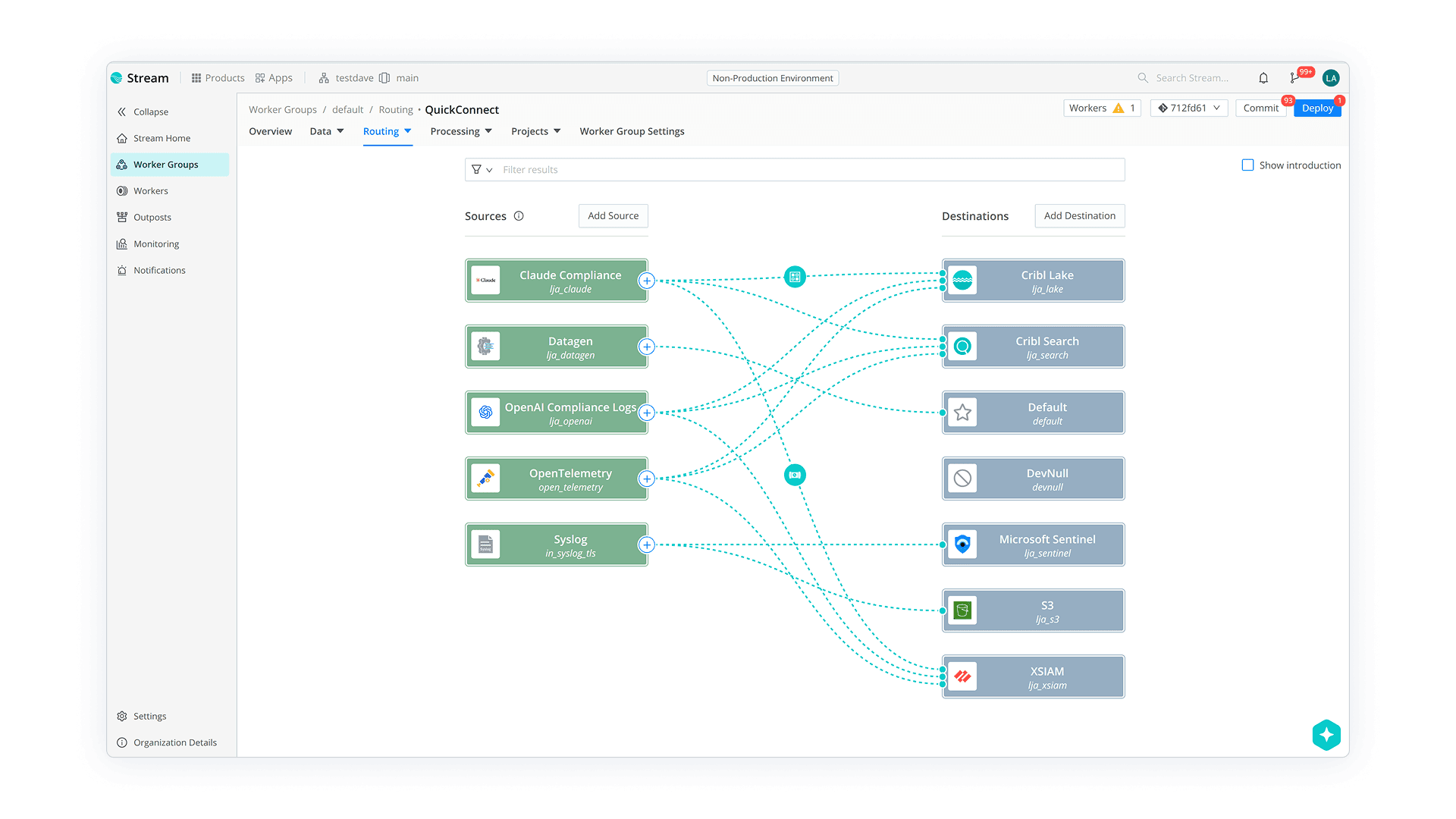The image size is (1456, 819).
Task: Open version control icon with 99+ badge
Action: [1294, 78]
